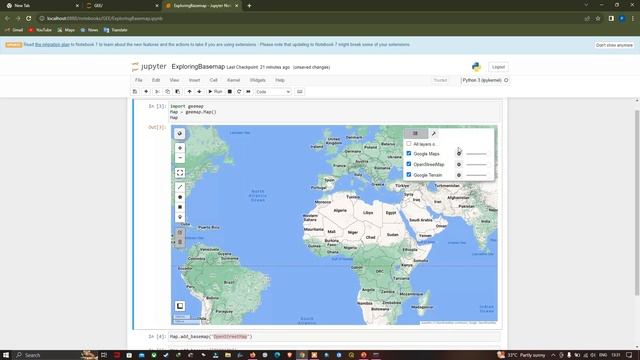640x360 pixels.
Task: Open the Insert menu
Action: click(194, 80)
